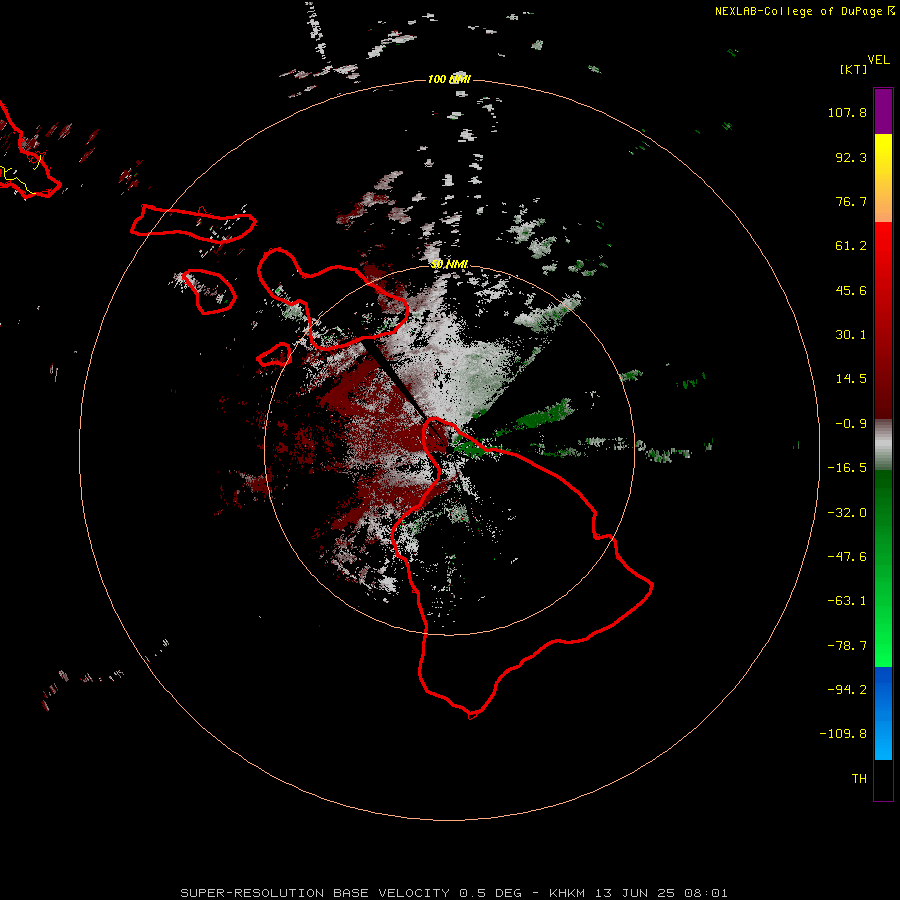Image resolution: width=900 pixels, height=900 pixels.
Task: Click the -63.1 velocity scale value
Action: pos(847,601)
